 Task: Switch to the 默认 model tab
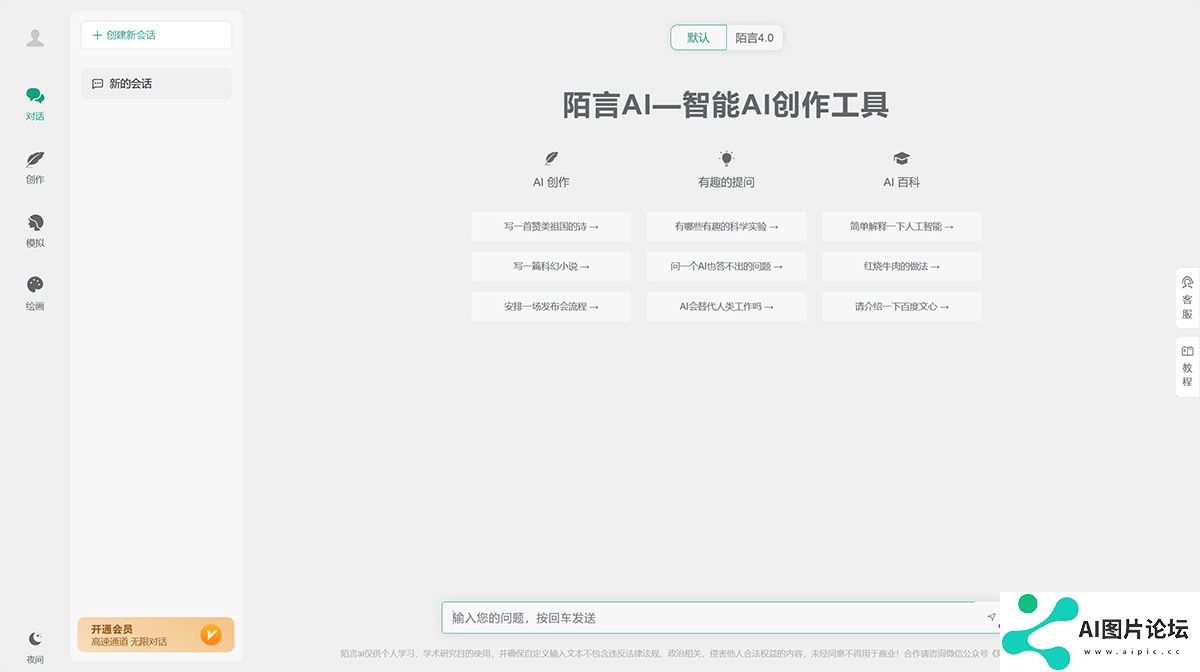[698, 38]
